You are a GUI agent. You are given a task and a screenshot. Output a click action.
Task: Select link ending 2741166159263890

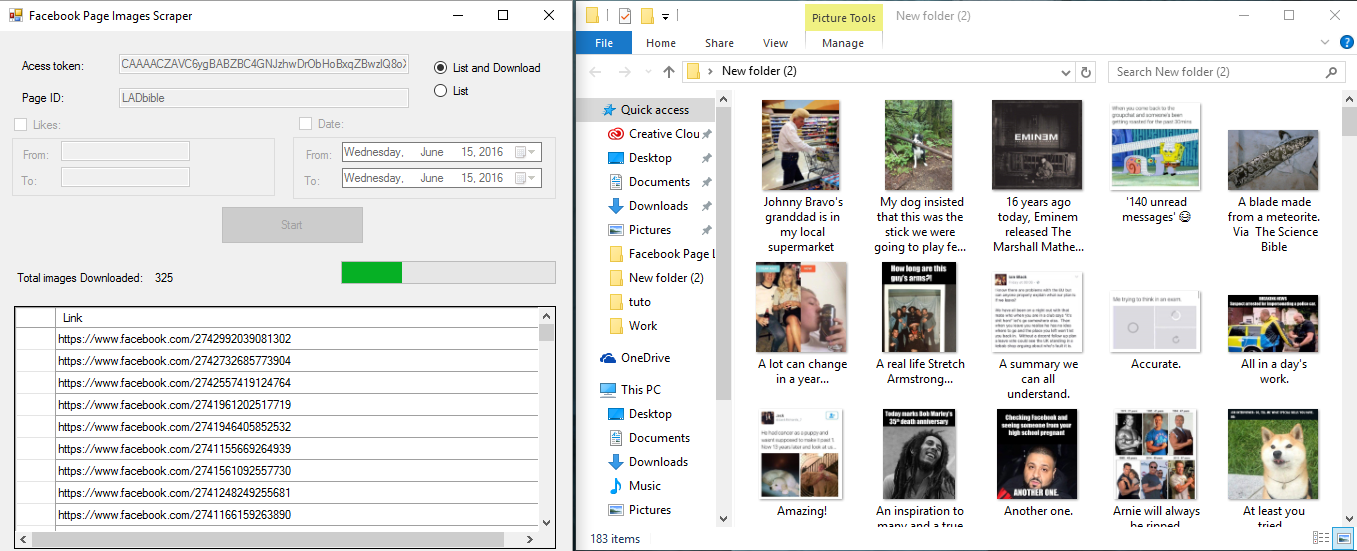[297, 515]
